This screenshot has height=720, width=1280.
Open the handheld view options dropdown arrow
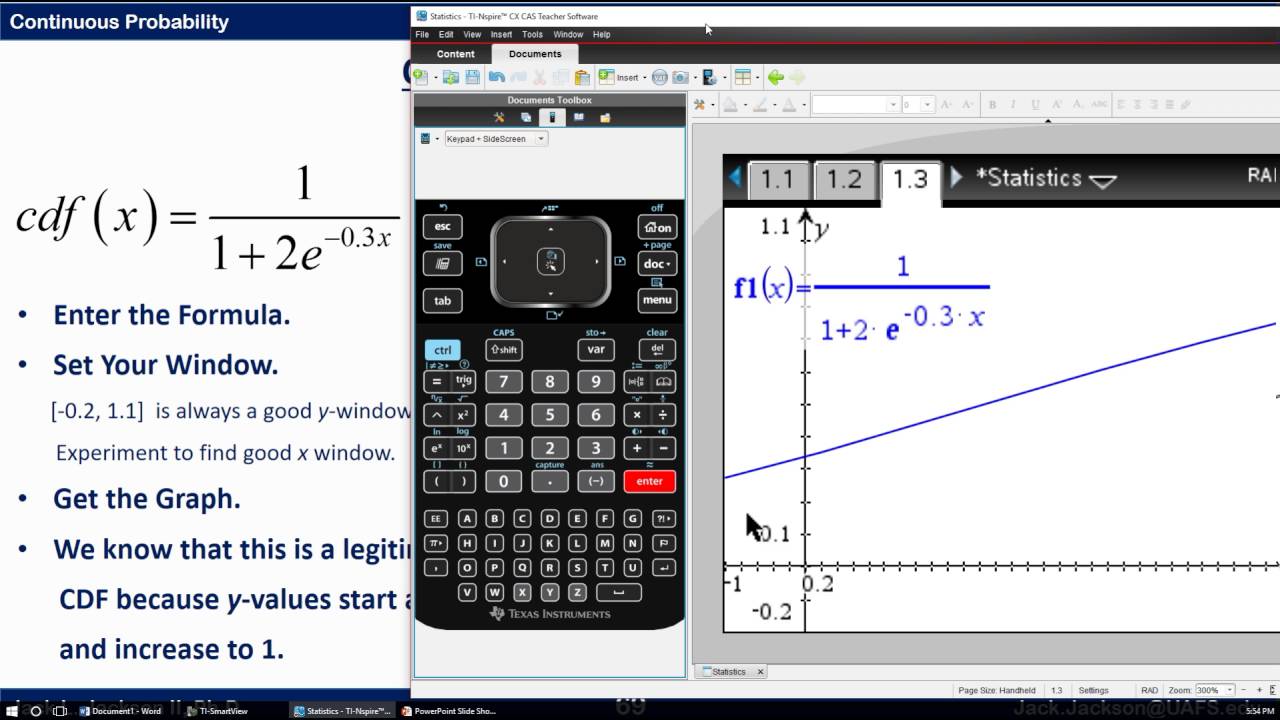point(437,139)
